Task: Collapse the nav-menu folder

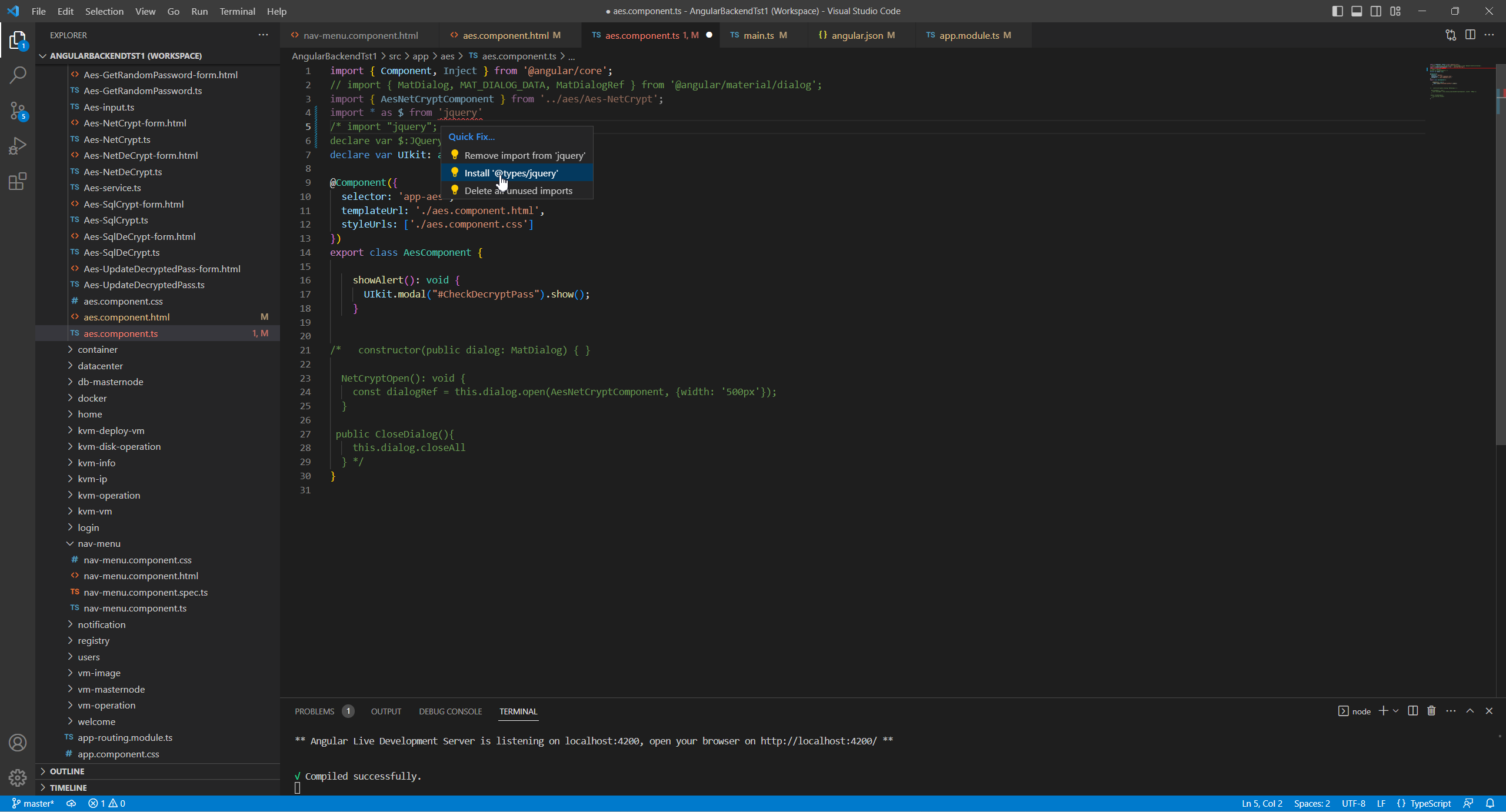Action: [x=99, y=543]
